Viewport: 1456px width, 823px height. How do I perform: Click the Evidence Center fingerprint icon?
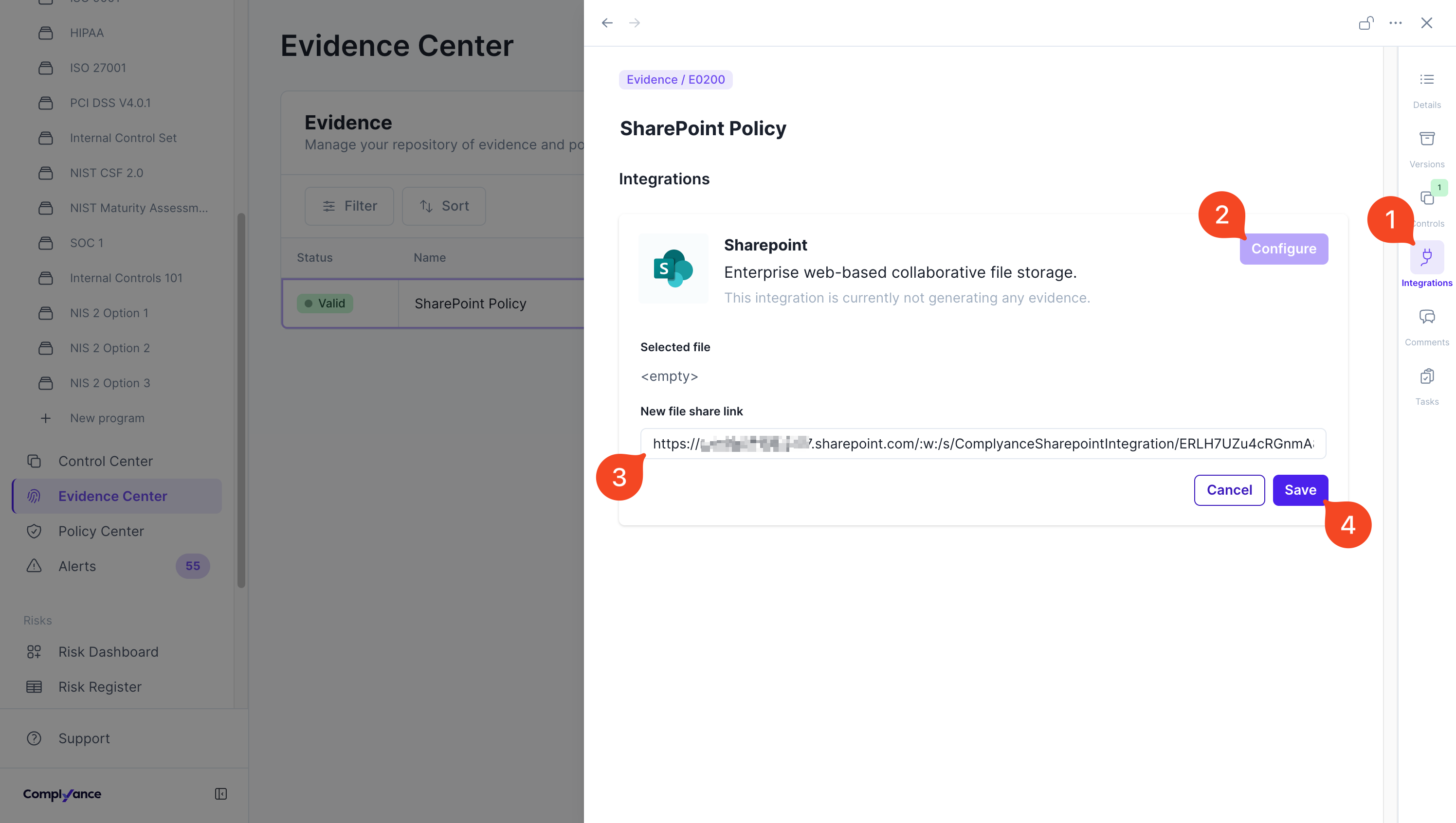click(34, 496)
